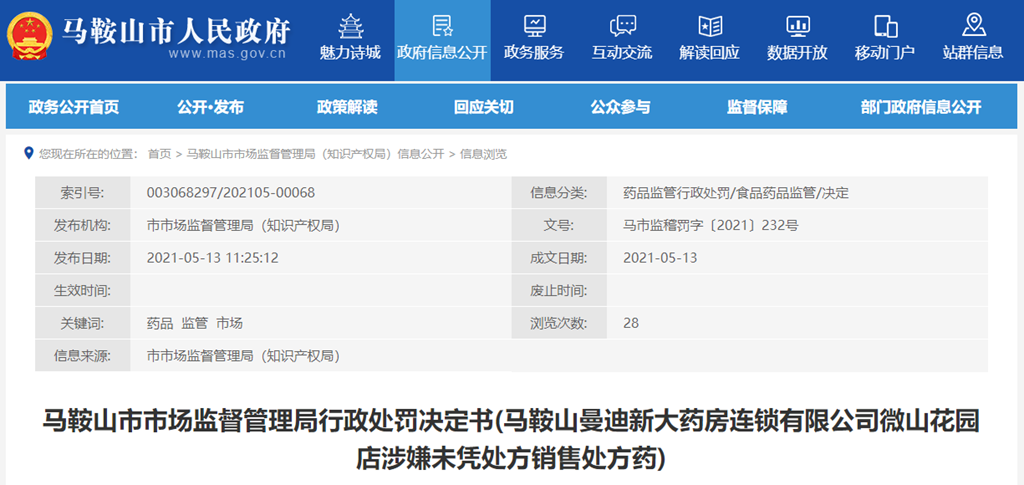Image resolution: width=1024 pixels, height=485 pixels.
Task: Click 政务服务 monitor icon
Action: (534, 26)
